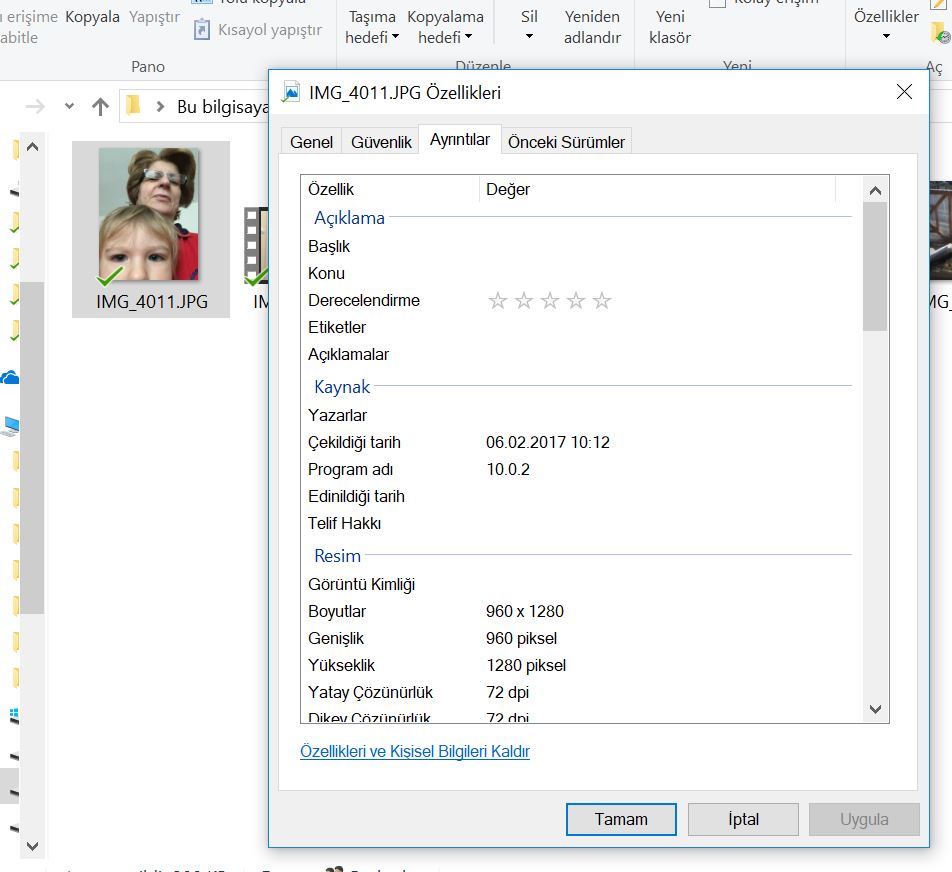Click the properties list scrollbar thumb
Viewport: 952px width, 872px height.
tap(875, 266)
